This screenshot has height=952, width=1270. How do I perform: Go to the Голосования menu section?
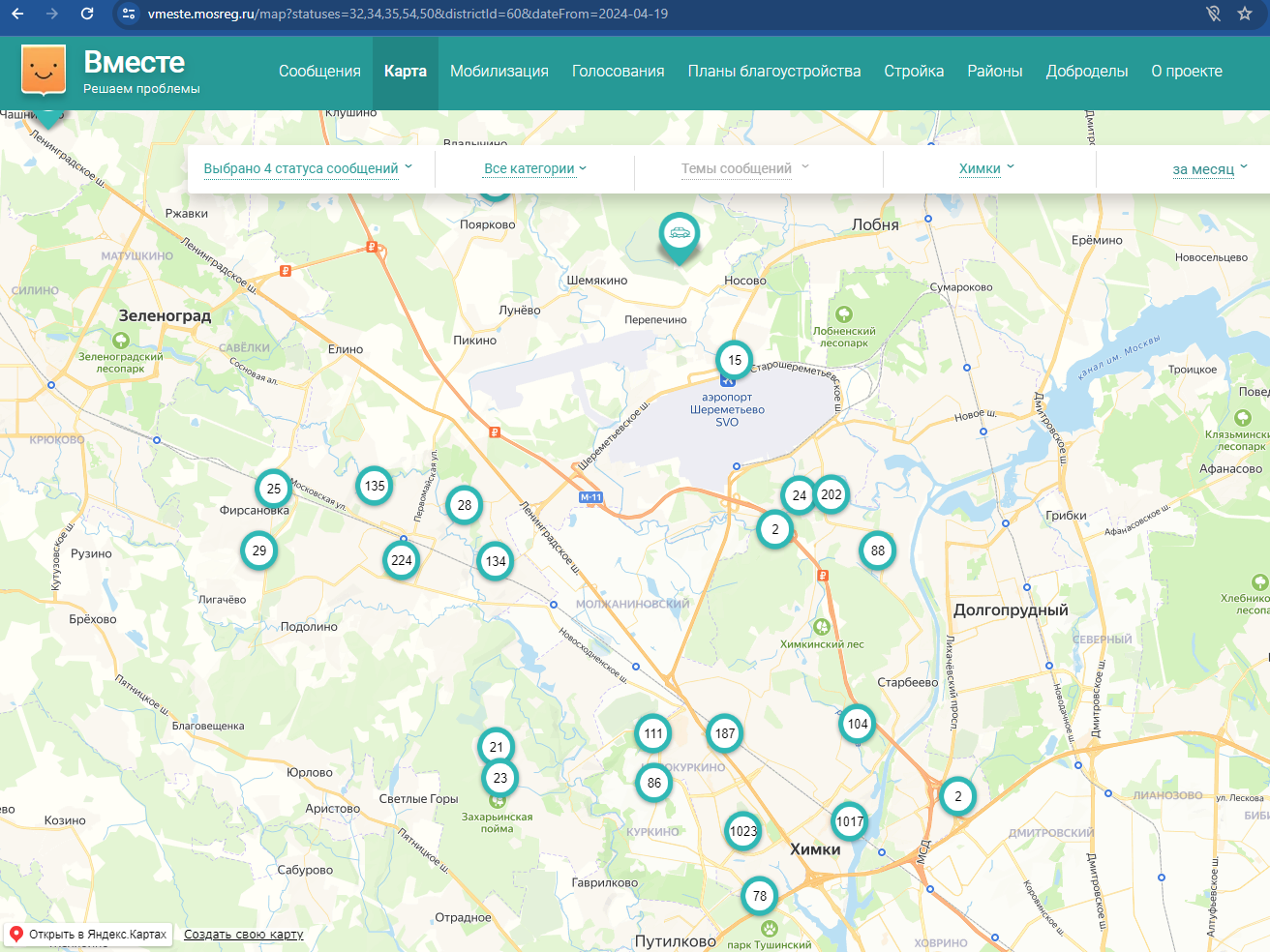pyautogui.click(x=618, y=72)
